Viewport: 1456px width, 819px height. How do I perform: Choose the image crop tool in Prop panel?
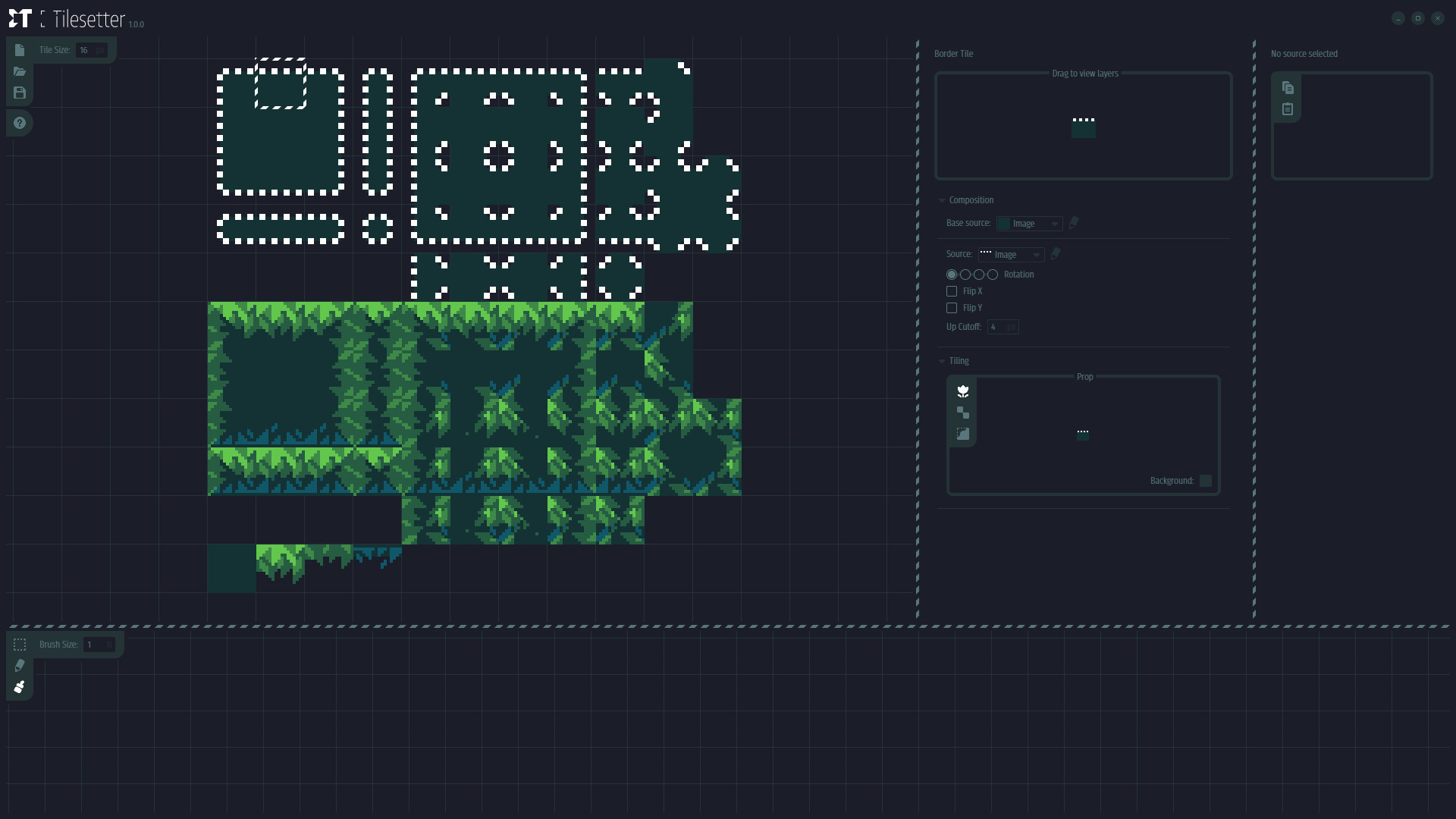(x=963, y=433)
